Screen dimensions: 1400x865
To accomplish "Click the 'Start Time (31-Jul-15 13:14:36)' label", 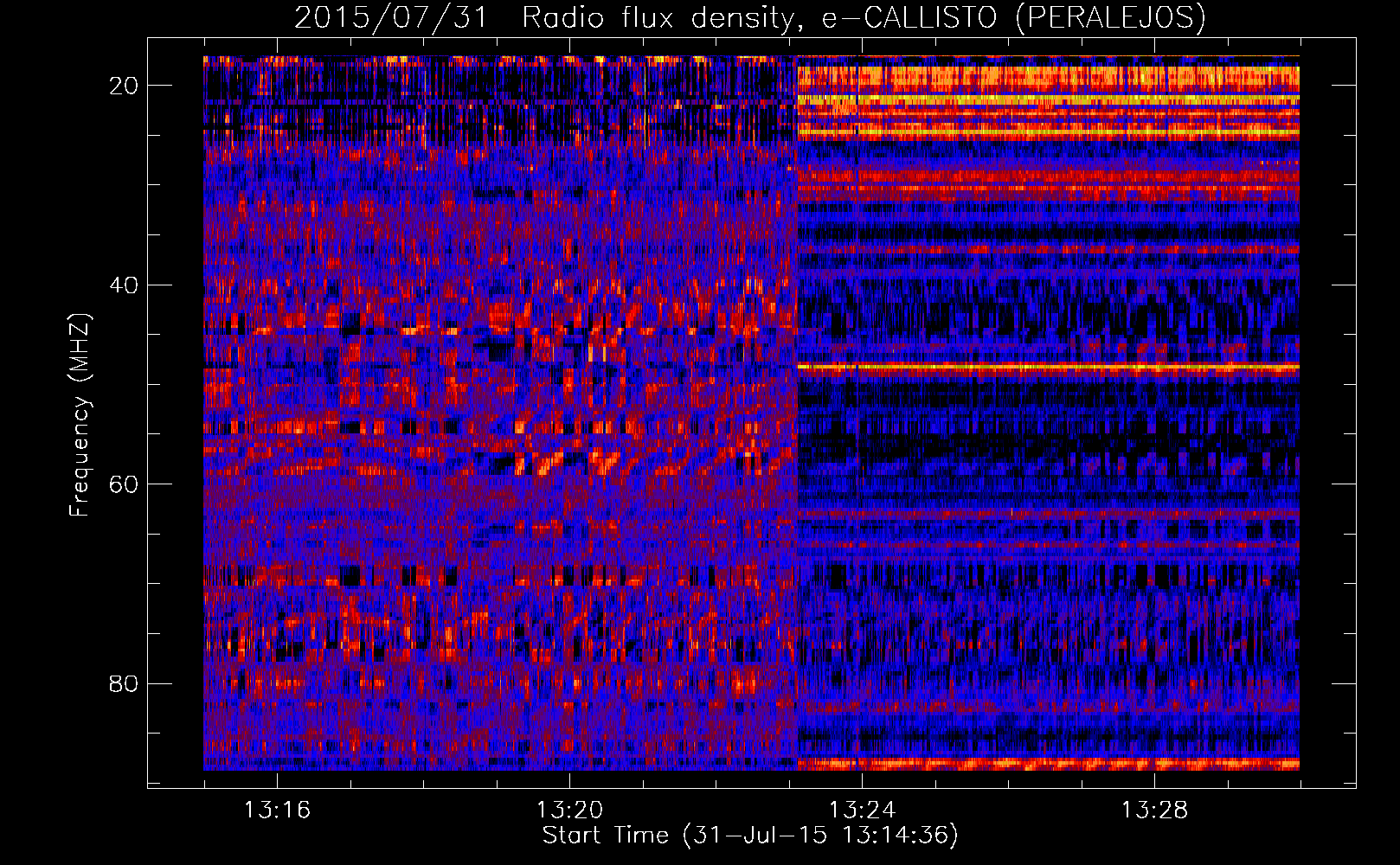I will (750, 836).
